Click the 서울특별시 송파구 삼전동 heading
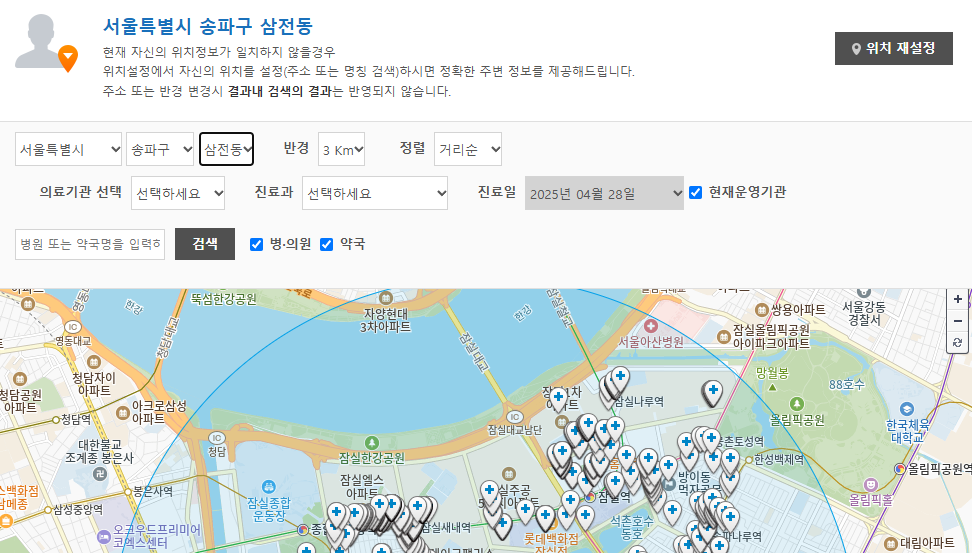The width and height of the screenshot is (972, 553). (208, 26)
